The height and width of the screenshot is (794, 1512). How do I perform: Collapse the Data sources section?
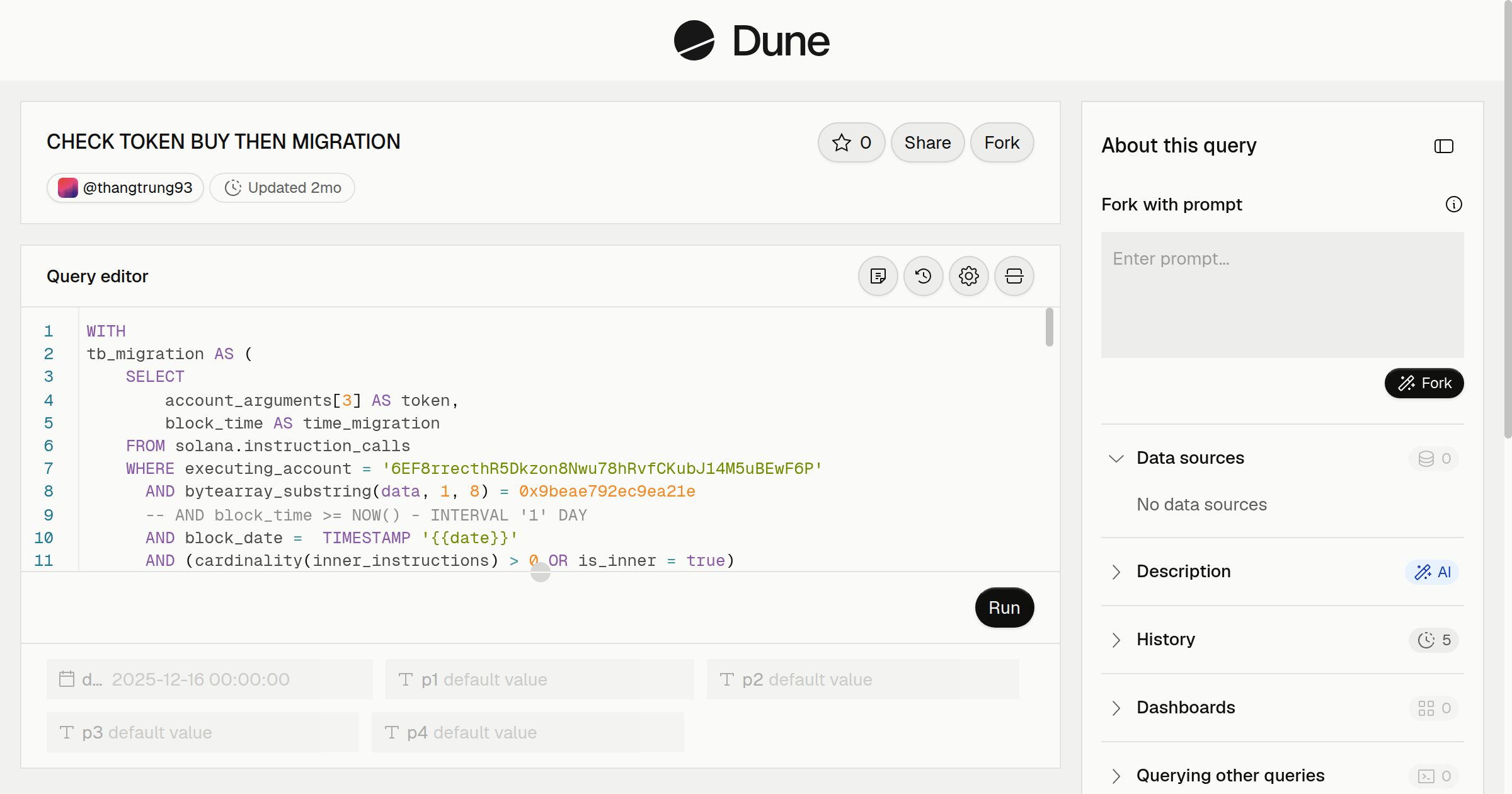point(1116,458)
